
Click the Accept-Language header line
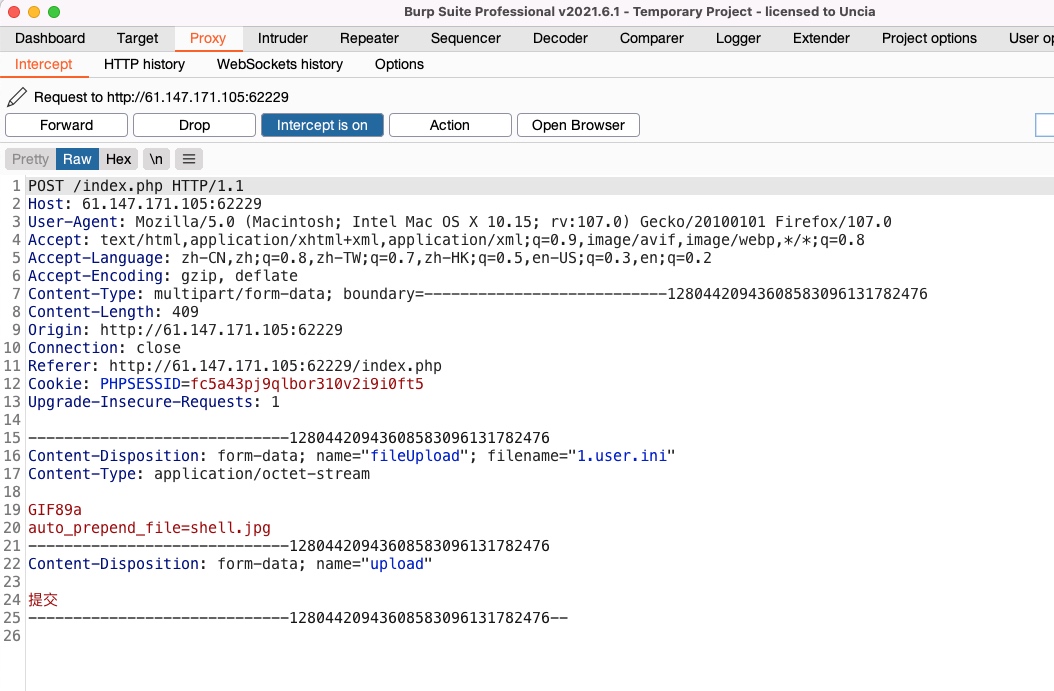coord(369,258)
